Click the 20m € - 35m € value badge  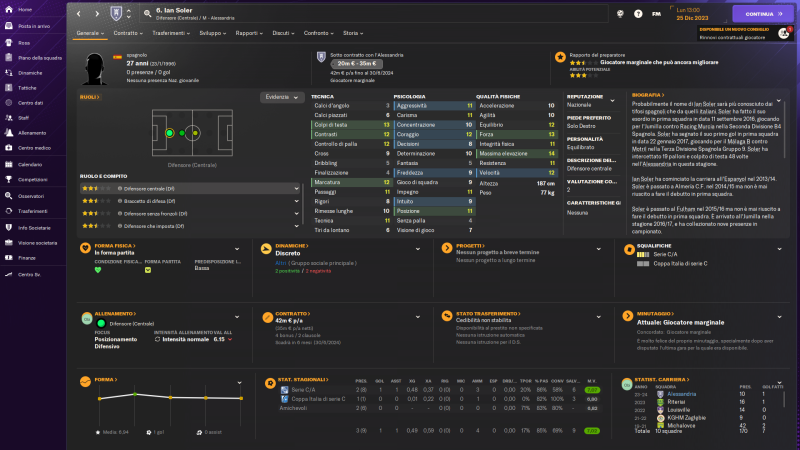tap(357, 64)
